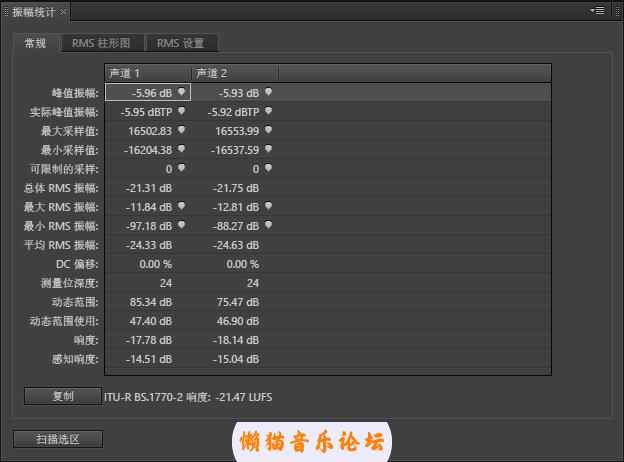Viewport: 624px width, 462px height.
Task: Click perceived loudness -14.51 dB
Action: coord(149,359)
